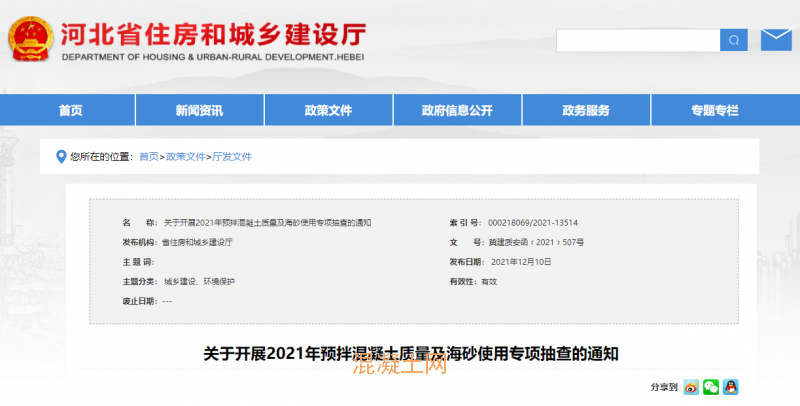800x406 pixels.
Task: Select 政府信息公开 menu item
Action: pos(457,111)
